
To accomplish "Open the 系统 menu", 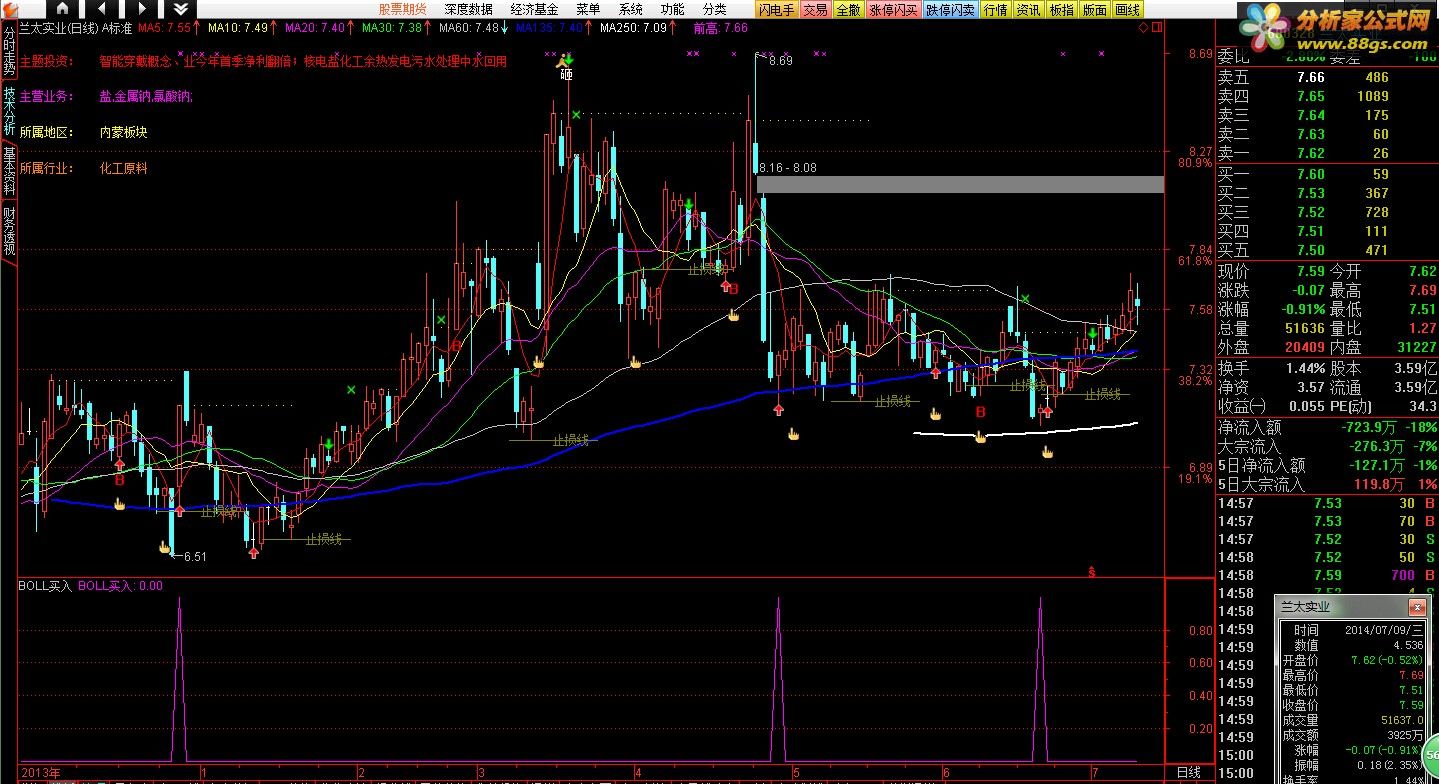I will tap(631, 9).
